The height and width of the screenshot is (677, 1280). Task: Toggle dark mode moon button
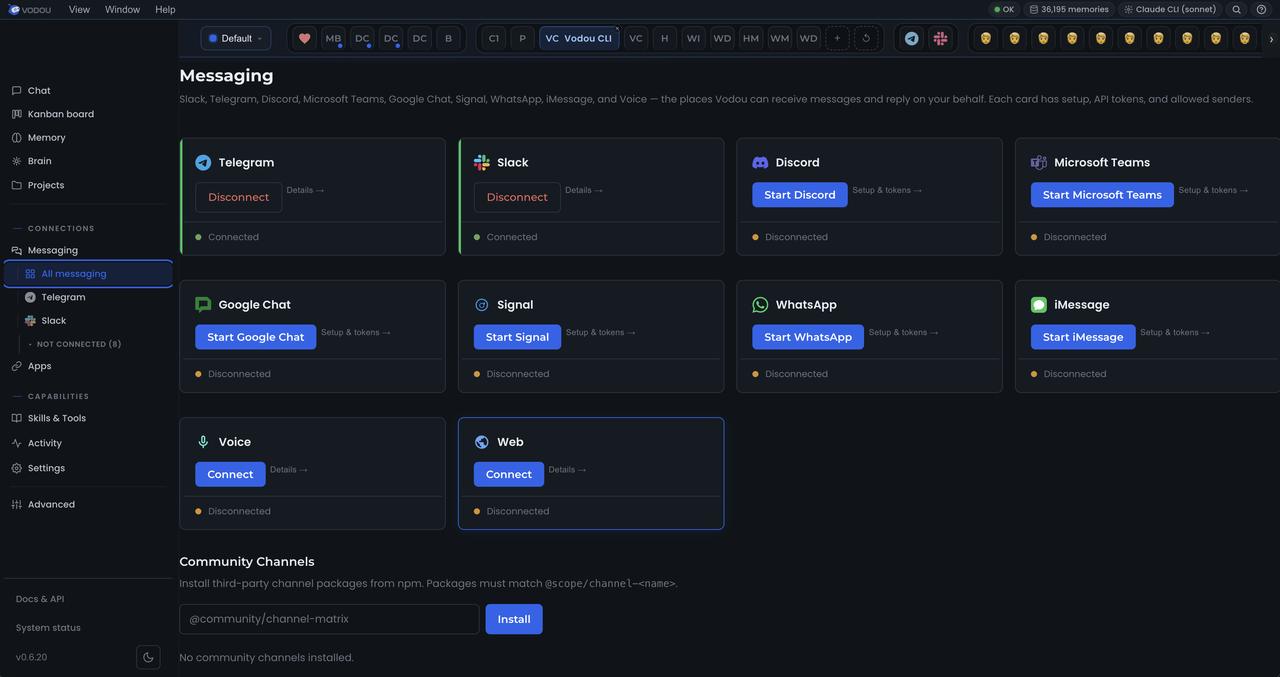point(148,657)
